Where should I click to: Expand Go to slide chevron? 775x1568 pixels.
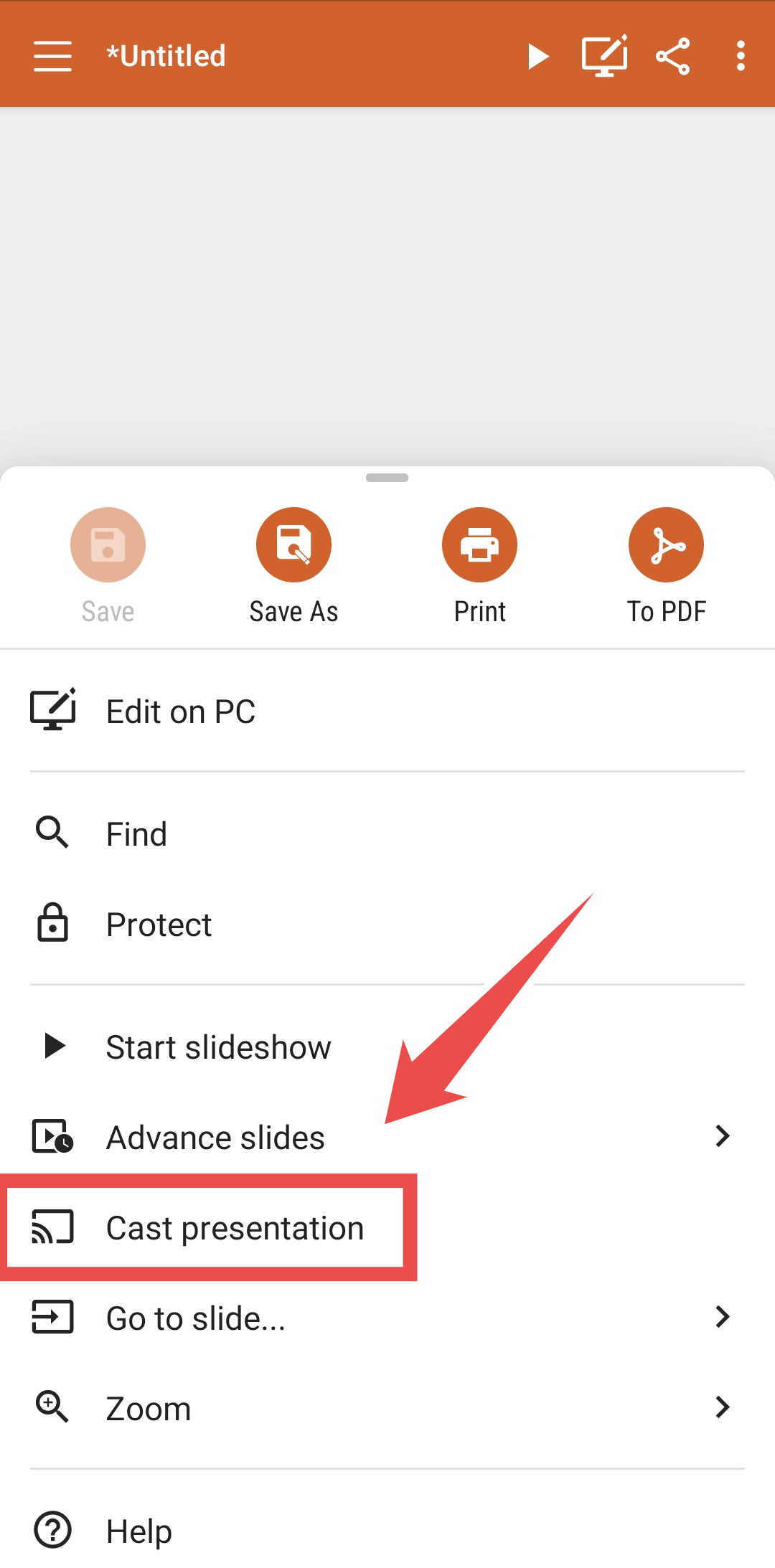[723, 1317]
